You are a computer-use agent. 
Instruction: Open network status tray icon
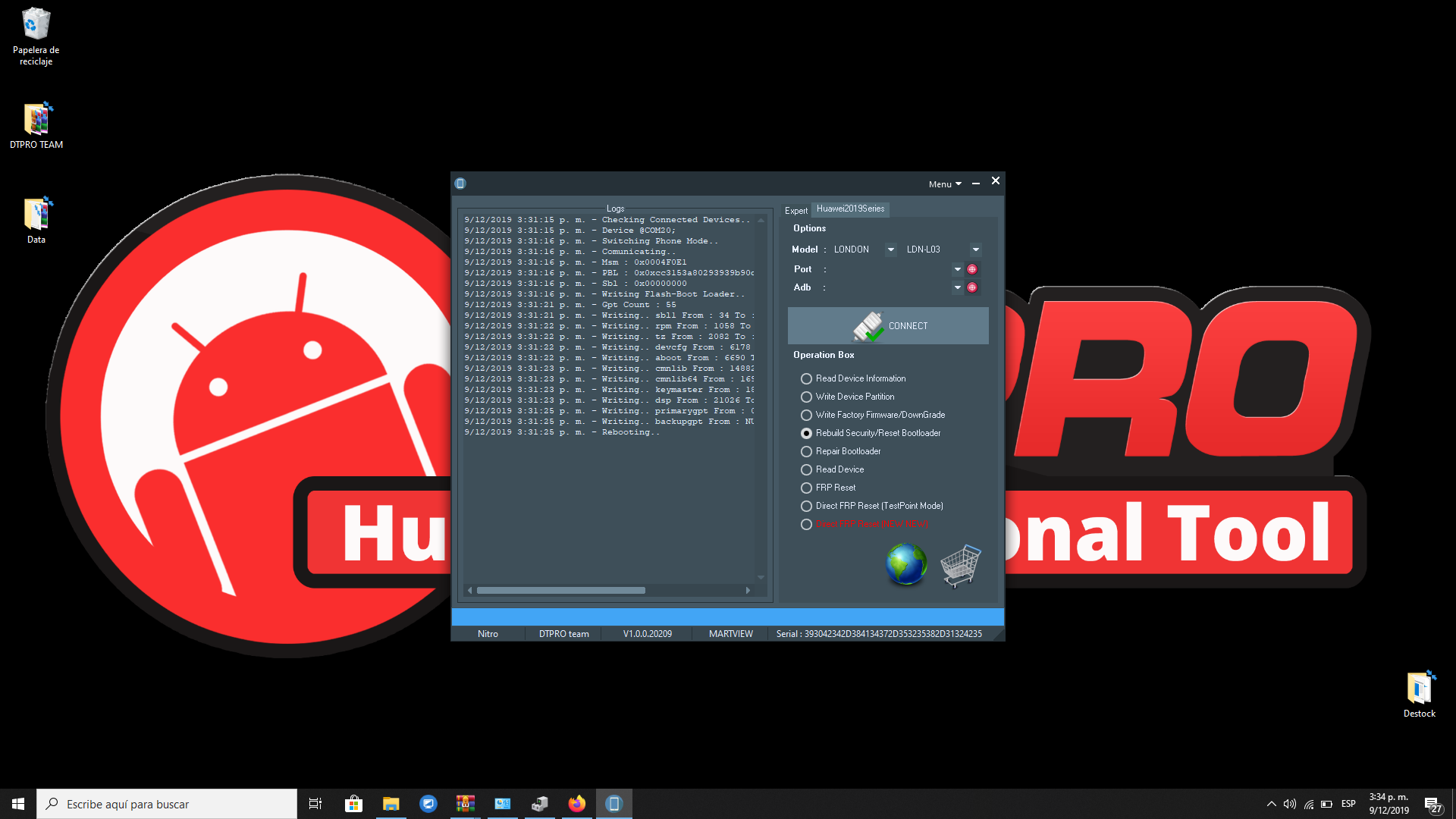pyautogui.click(x=1309, y=804)
